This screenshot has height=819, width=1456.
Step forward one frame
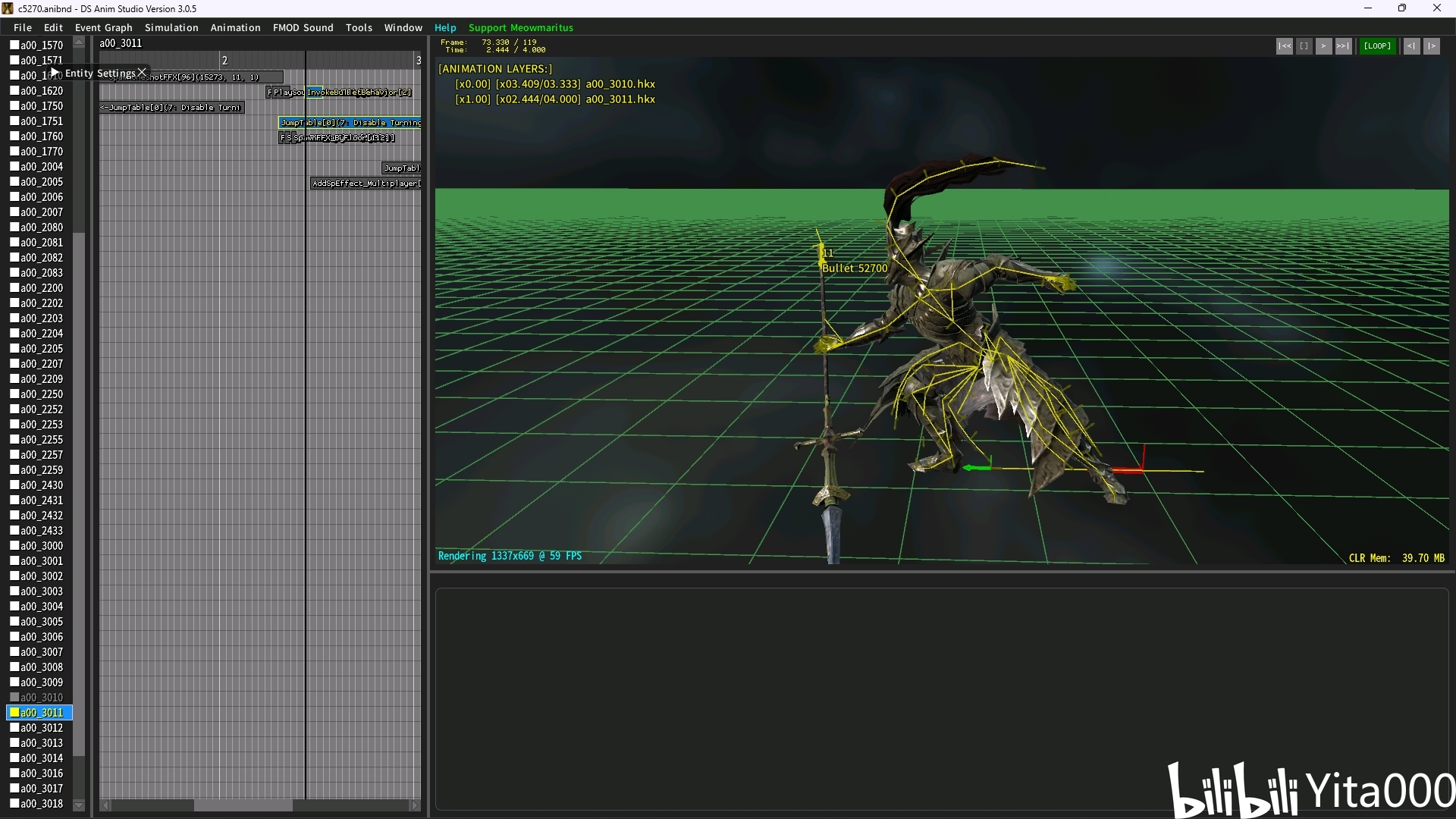[x=1431, y=46]
